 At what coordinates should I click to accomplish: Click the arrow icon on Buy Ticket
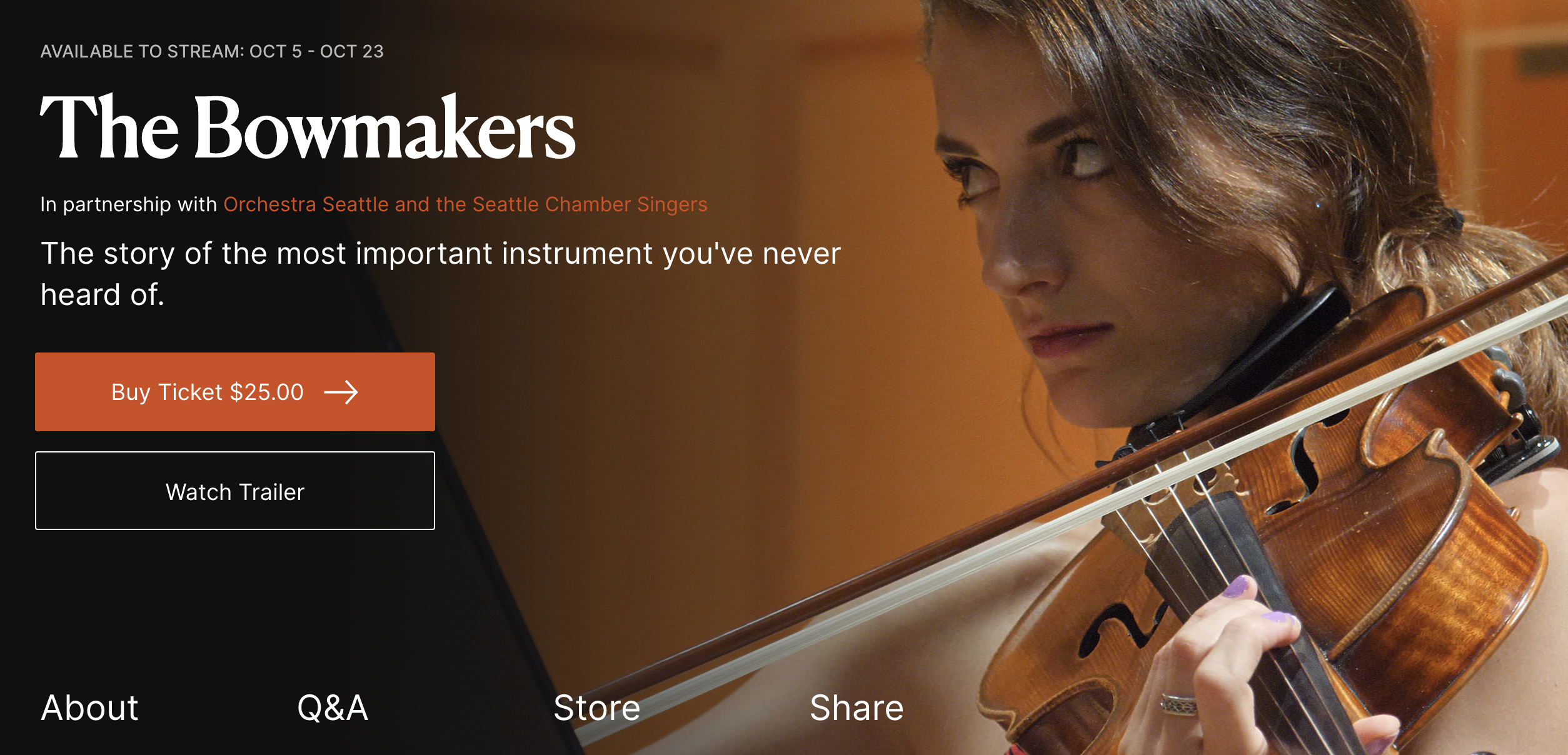341,392
